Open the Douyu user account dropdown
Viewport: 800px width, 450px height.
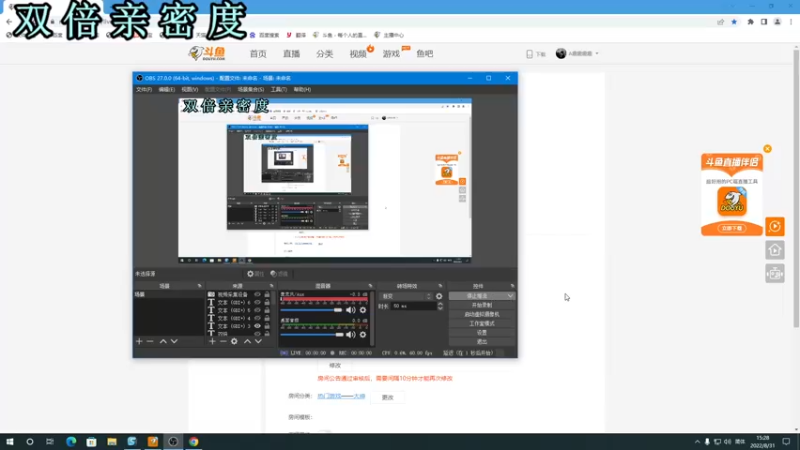[577, 54]
